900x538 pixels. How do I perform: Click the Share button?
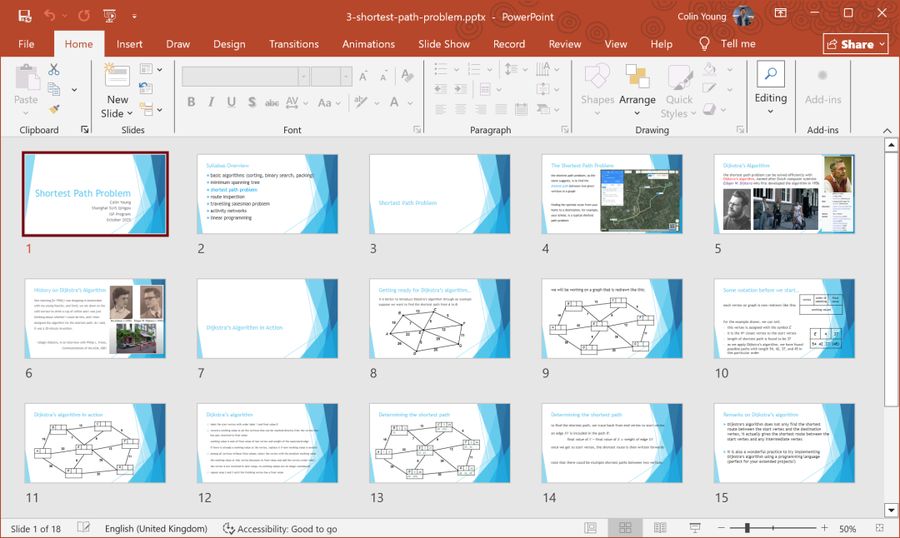[x=855, y=44]
